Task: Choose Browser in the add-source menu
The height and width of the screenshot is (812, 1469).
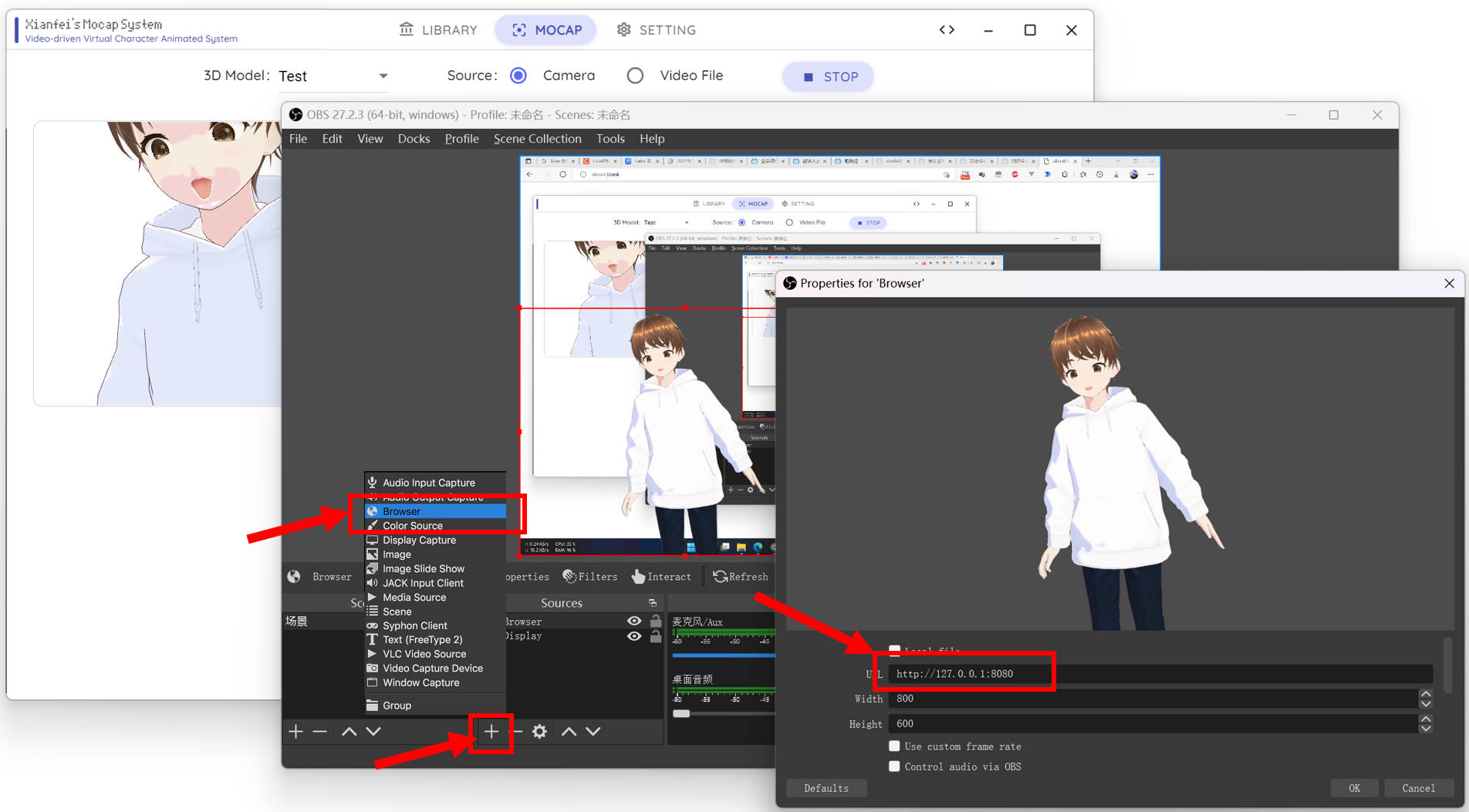Action: pos(435,511)
